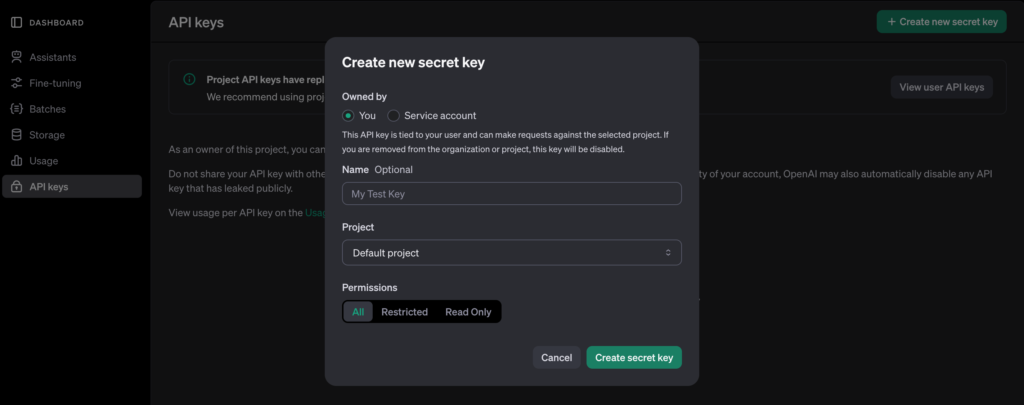Click the Project dropdown chevron arrows
The height and width of the screenshot is (405, 1024).
(x=669, y=253)
